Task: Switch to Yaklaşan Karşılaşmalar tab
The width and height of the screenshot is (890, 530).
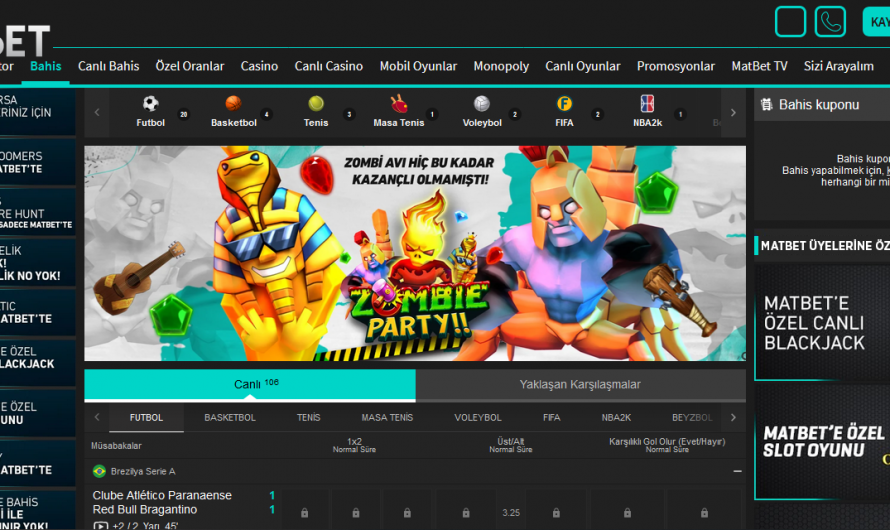Action: click(x=581, y=385)
